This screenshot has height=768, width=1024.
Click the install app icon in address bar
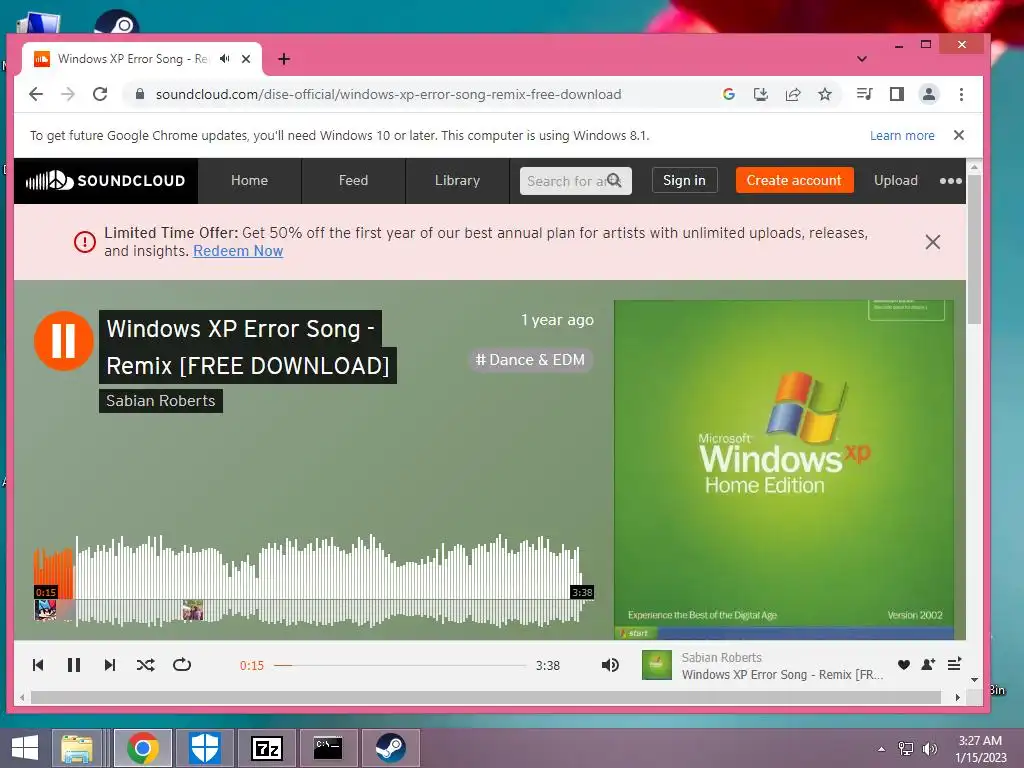pyautogui.click(x=761, y=94)
